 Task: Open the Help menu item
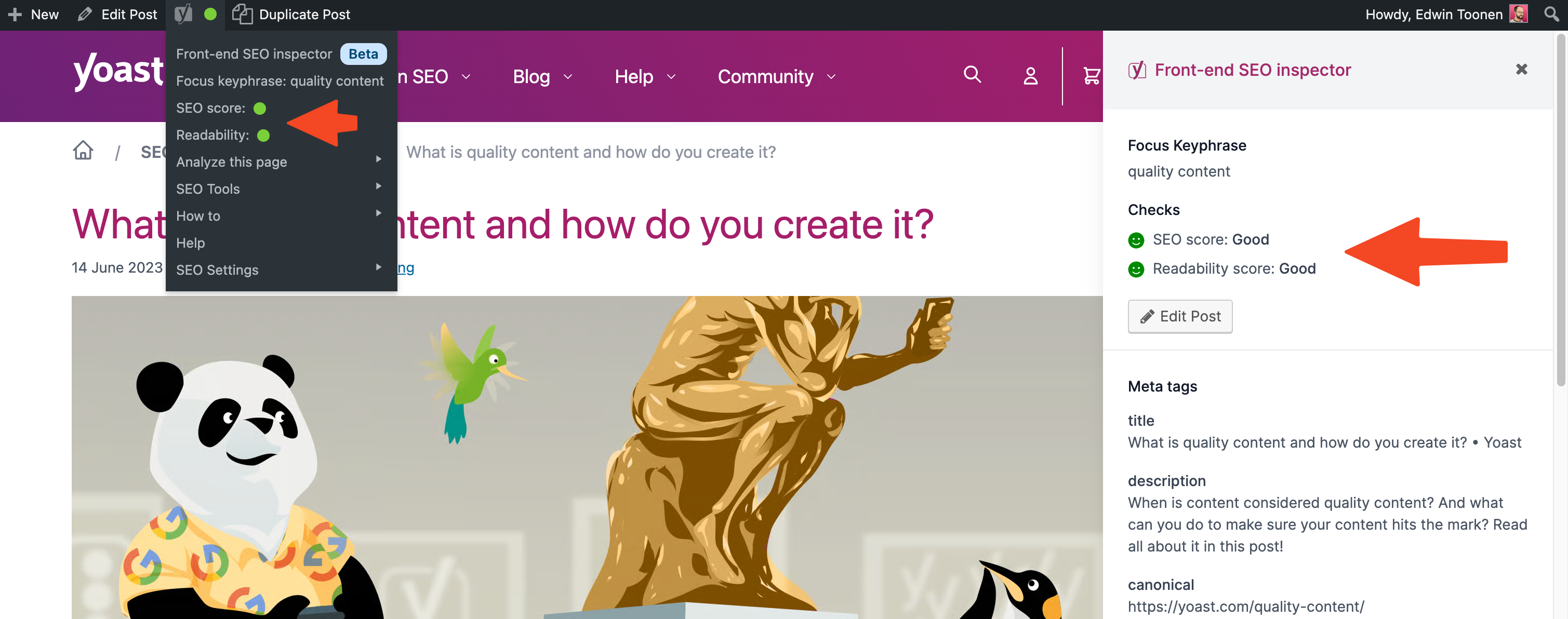pyautogui.click(x=190, y=241)
